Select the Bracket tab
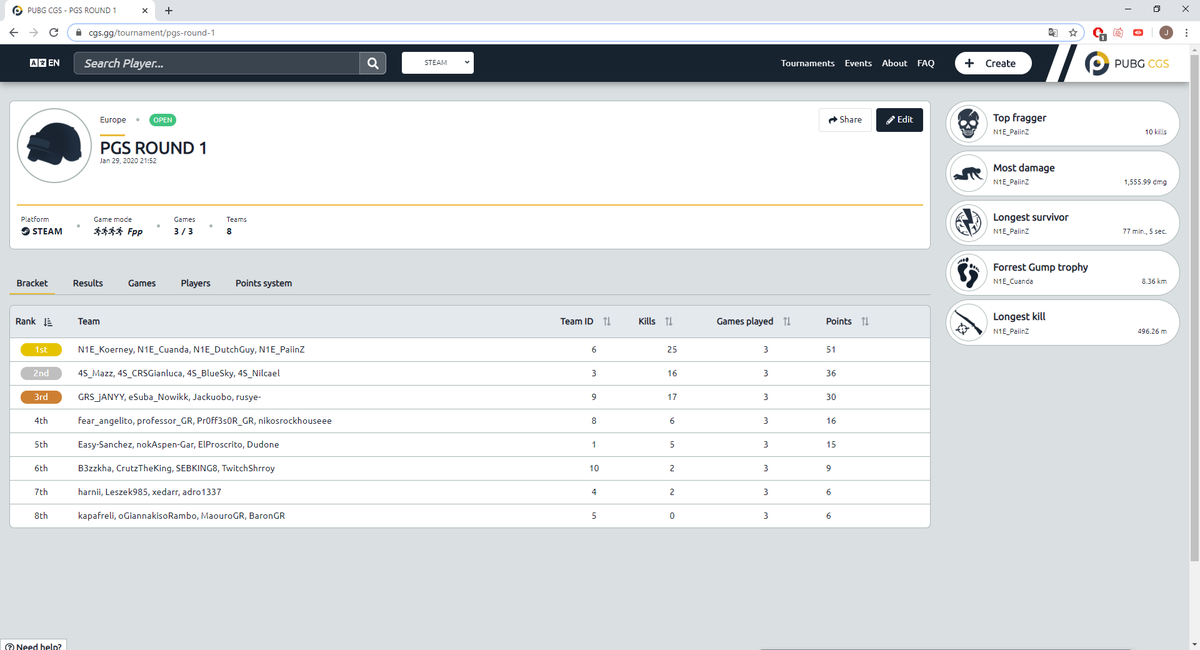Viewport: 1200px width, 650px height. tap(32, 283)
